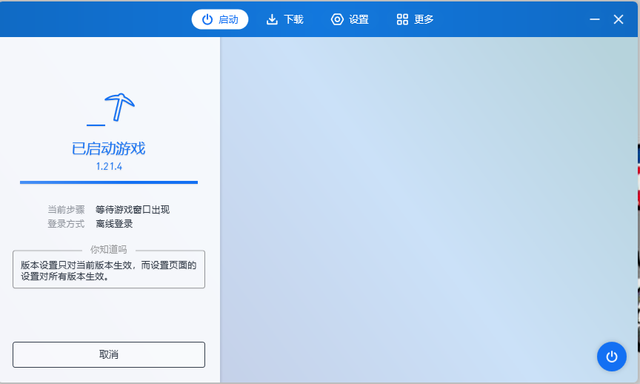Image resolution: width=640 pixels, height=384 pixels.
Task: Open the 设置 tab
Action: pos(359,19)
